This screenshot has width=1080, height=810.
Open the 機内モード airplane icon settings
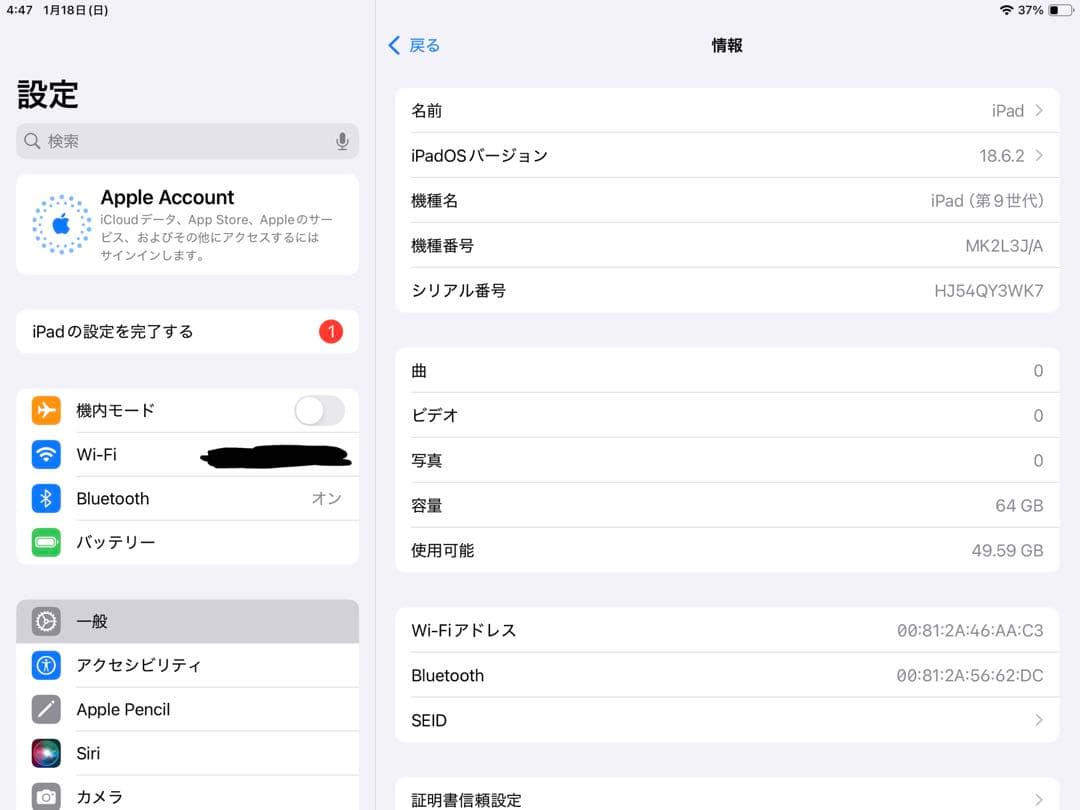point(45,410)
